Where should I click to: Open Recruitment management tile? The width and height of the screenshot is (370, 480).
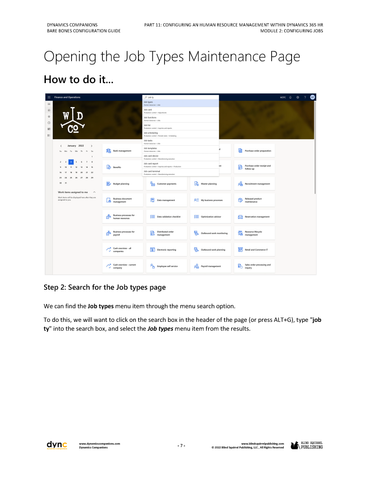254,184
